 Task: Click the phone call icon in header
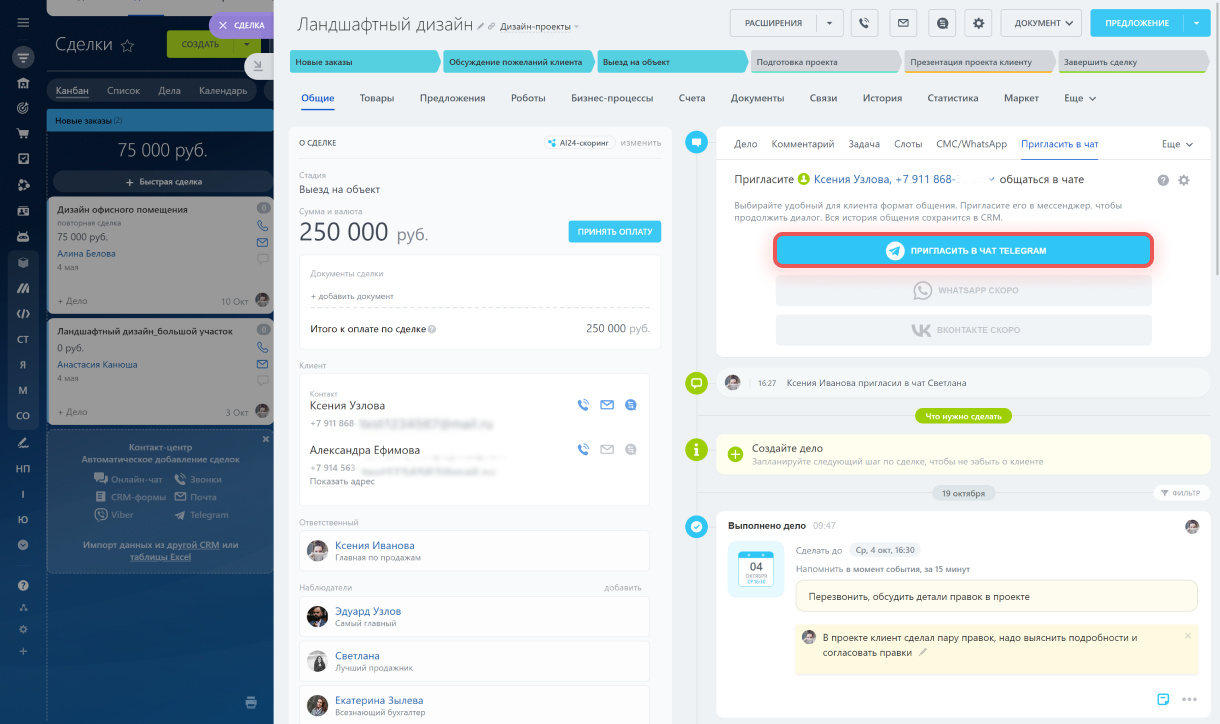[864, 23]
